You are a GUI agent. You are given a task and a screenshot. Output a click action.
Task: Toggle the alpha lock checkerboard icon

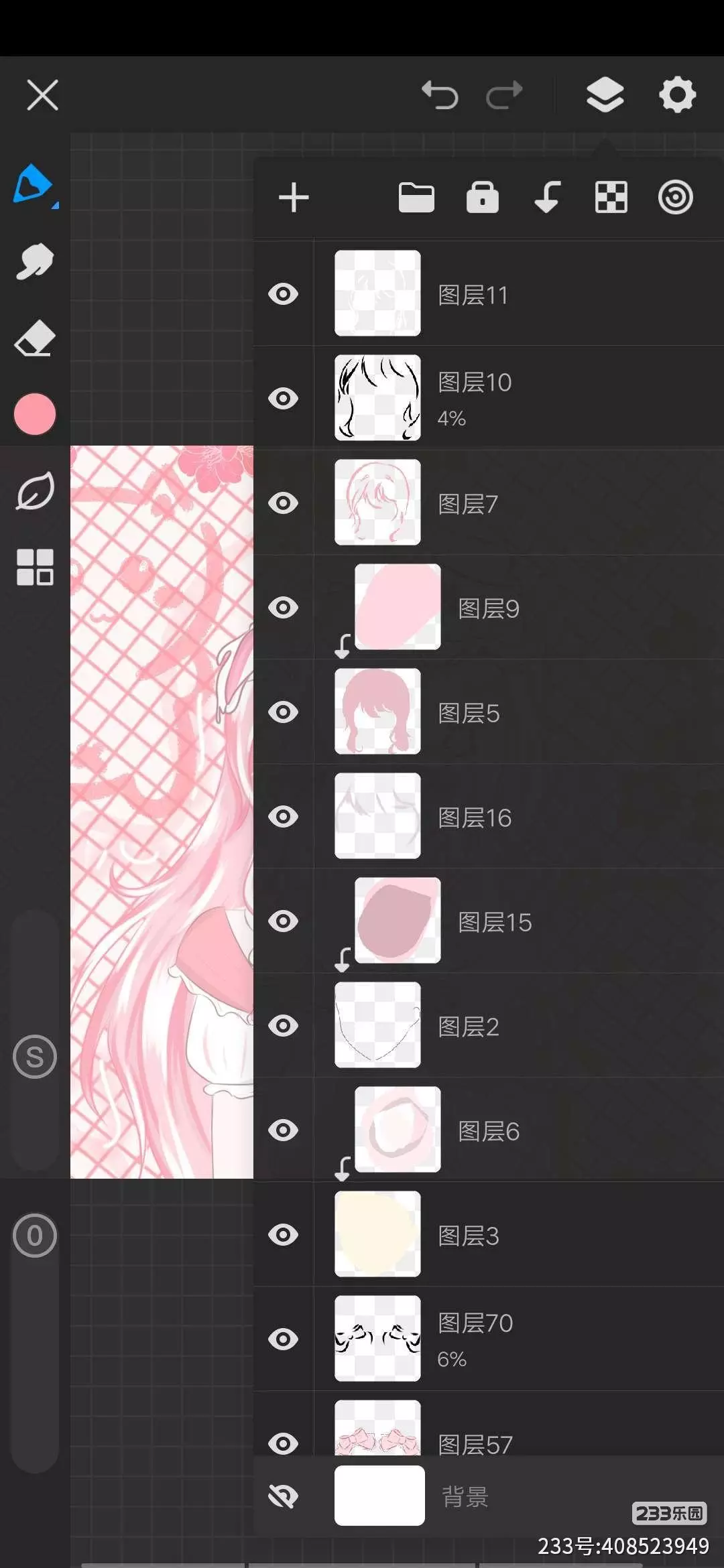611,198
